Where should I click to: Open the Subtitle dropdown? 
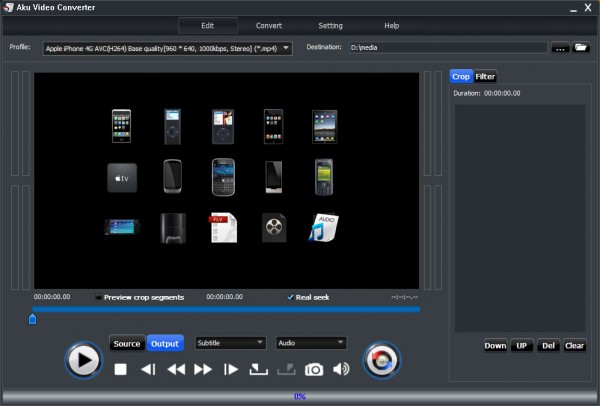click(260, 343)
